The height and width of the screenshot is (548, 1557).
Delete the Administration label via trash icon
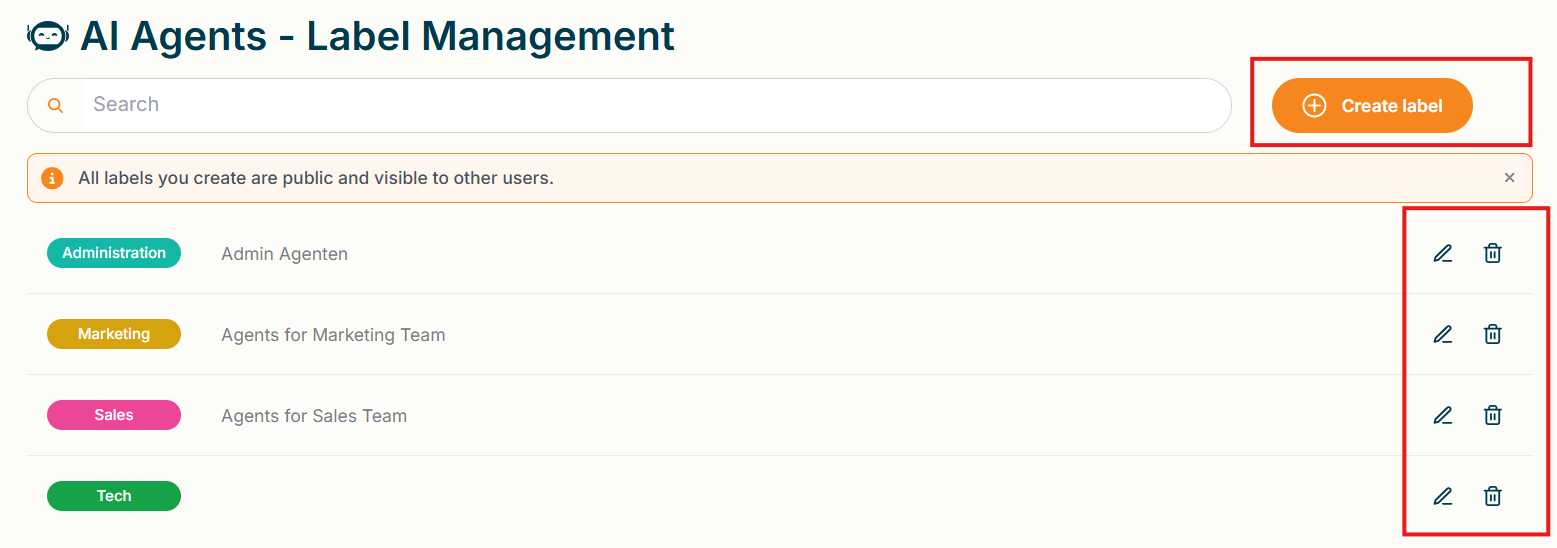click(1492, 253)
